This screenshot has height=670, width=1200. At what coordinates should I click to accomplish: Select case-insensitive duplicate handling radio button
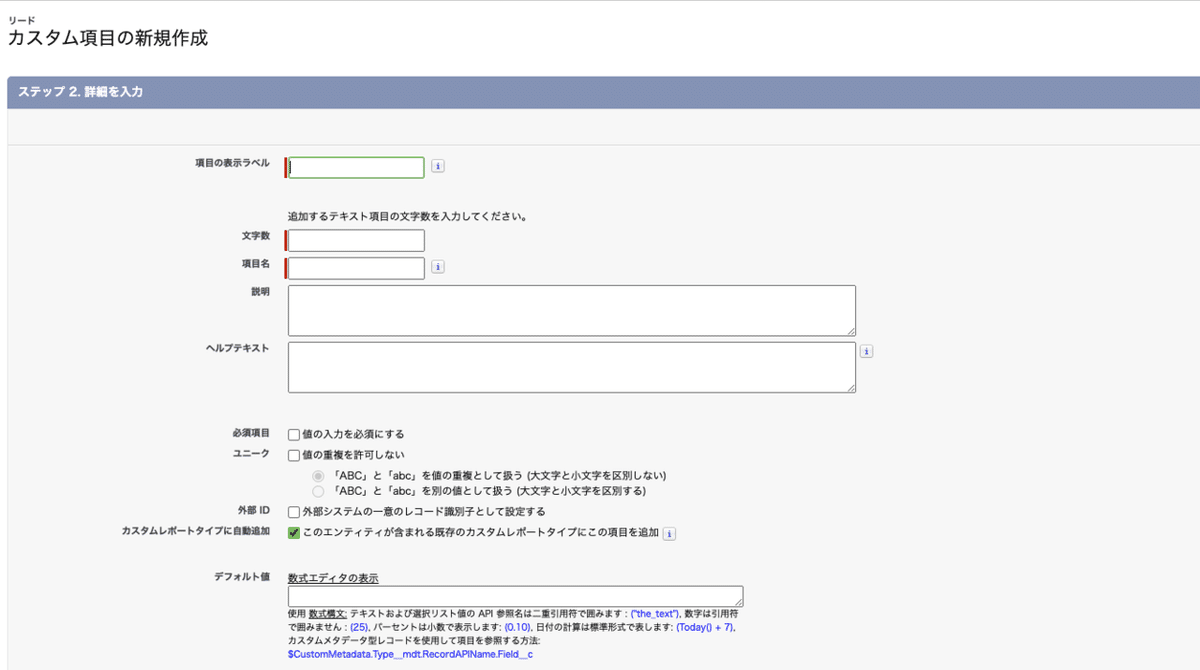318,474
